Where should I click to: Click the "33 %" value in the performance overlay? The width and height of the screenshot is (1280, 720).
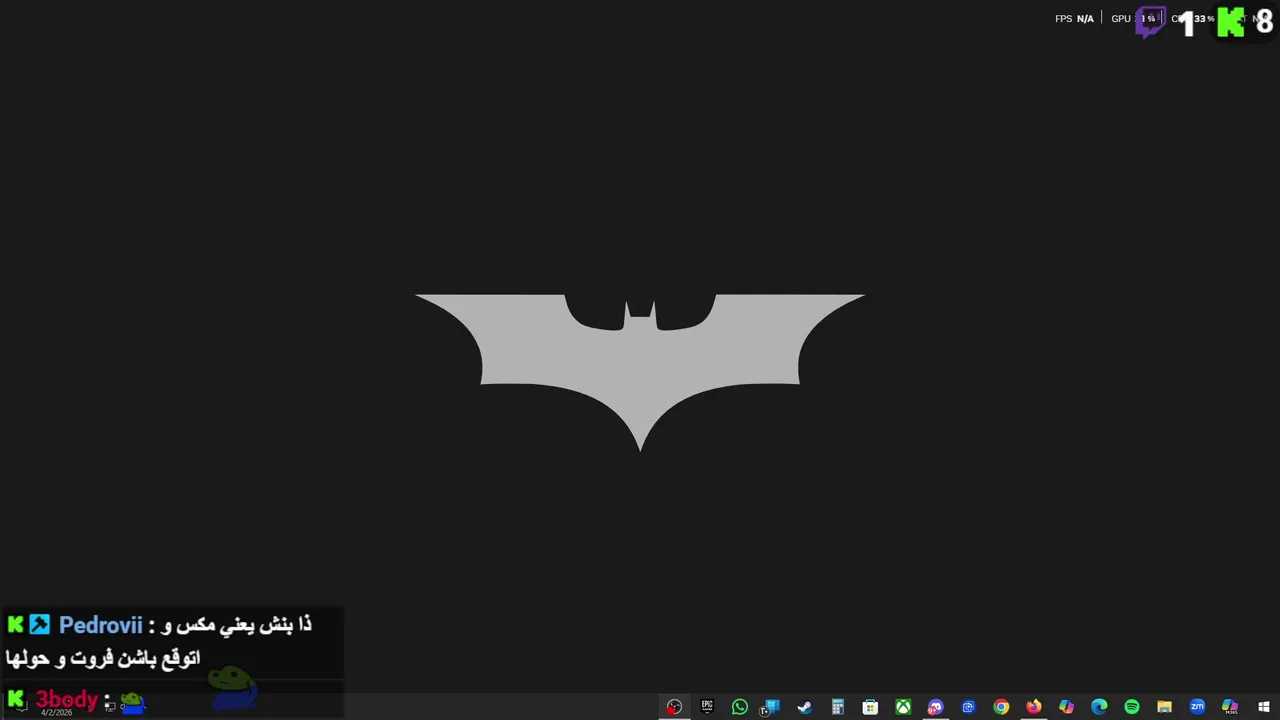1204,19
